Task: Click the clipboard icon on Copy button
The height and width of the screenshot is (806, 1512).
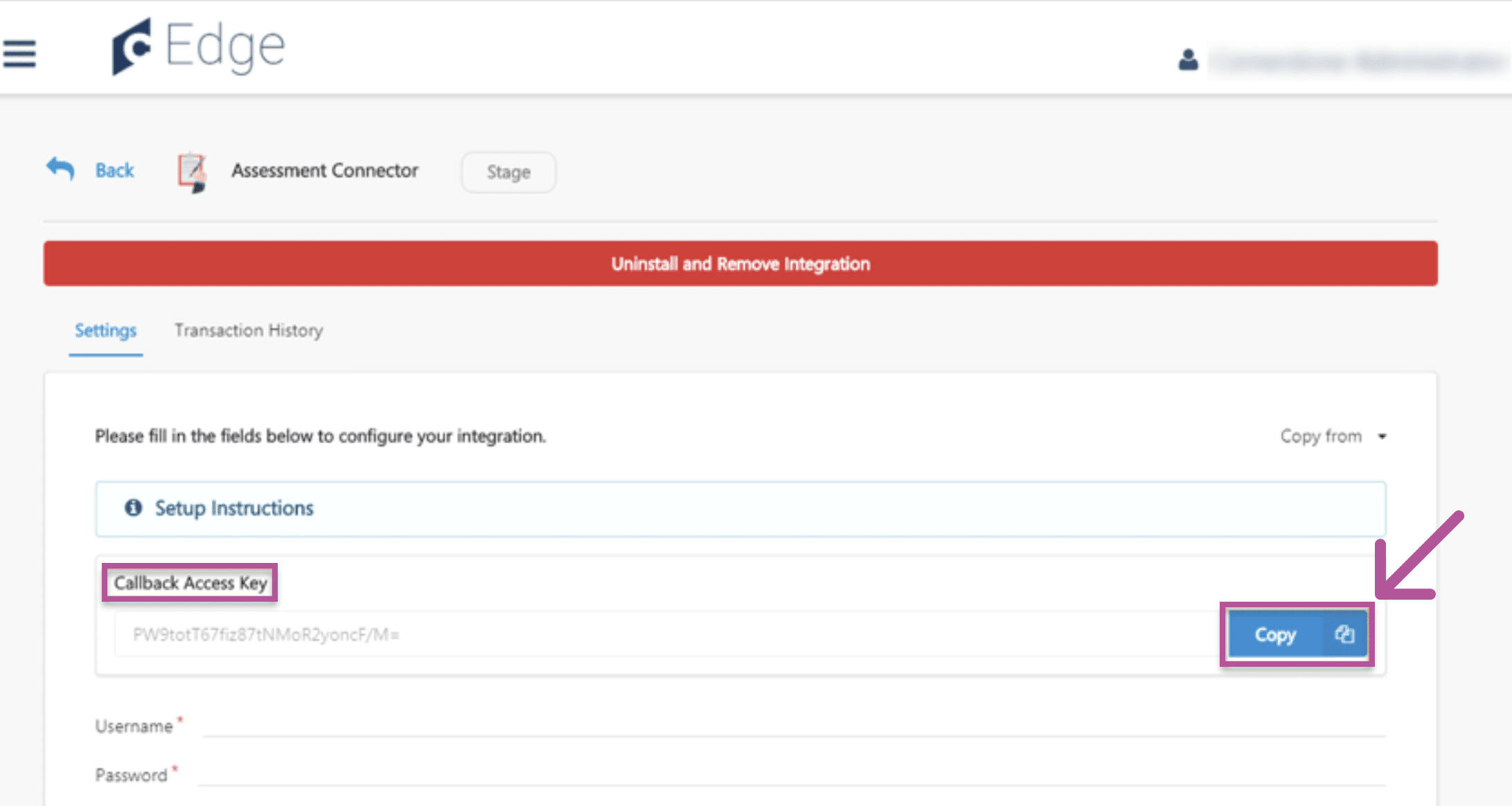Action: click(1344, 634)
